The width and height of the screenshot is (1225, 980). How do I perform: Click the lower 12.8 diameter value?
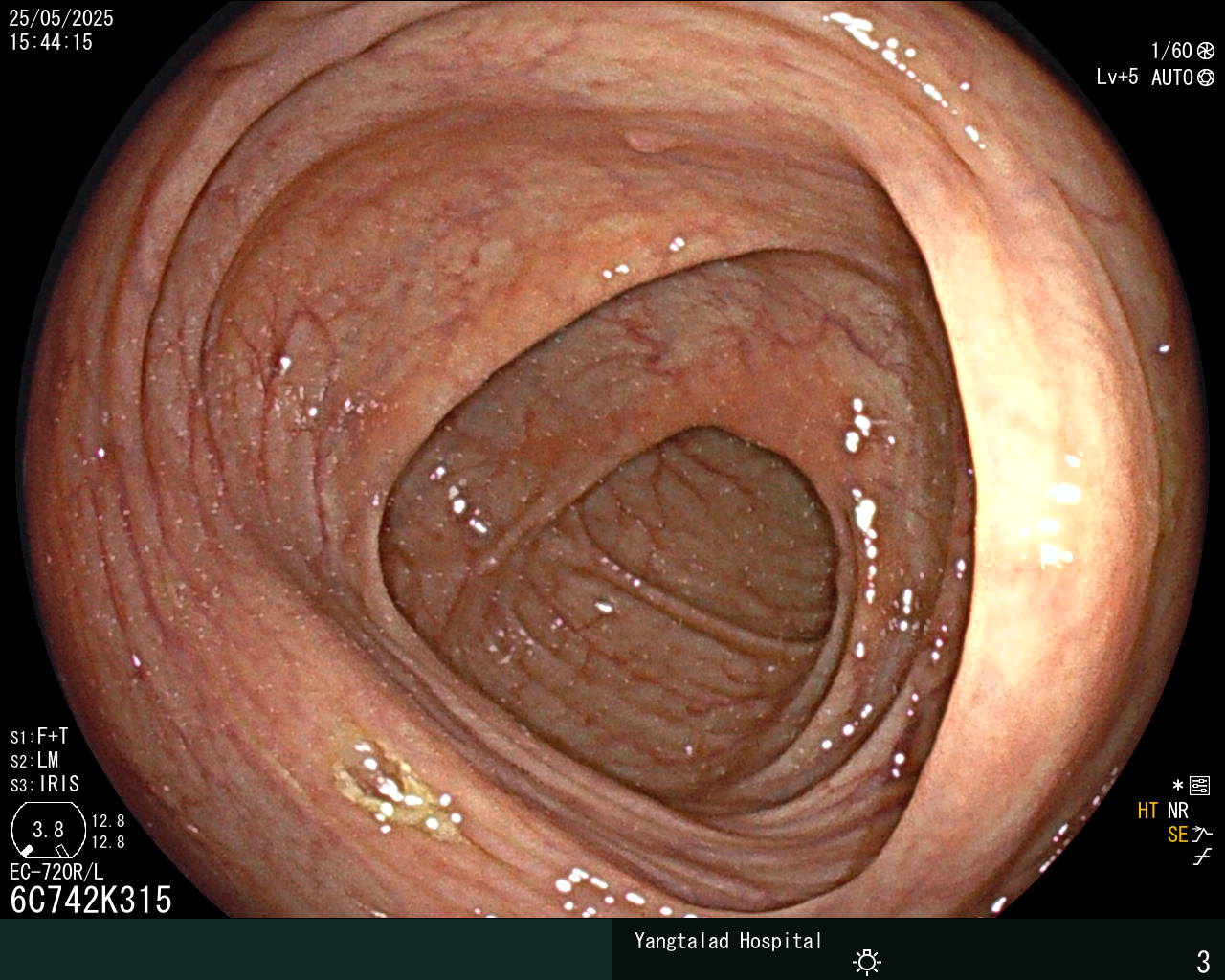click(x=108, y=842)
